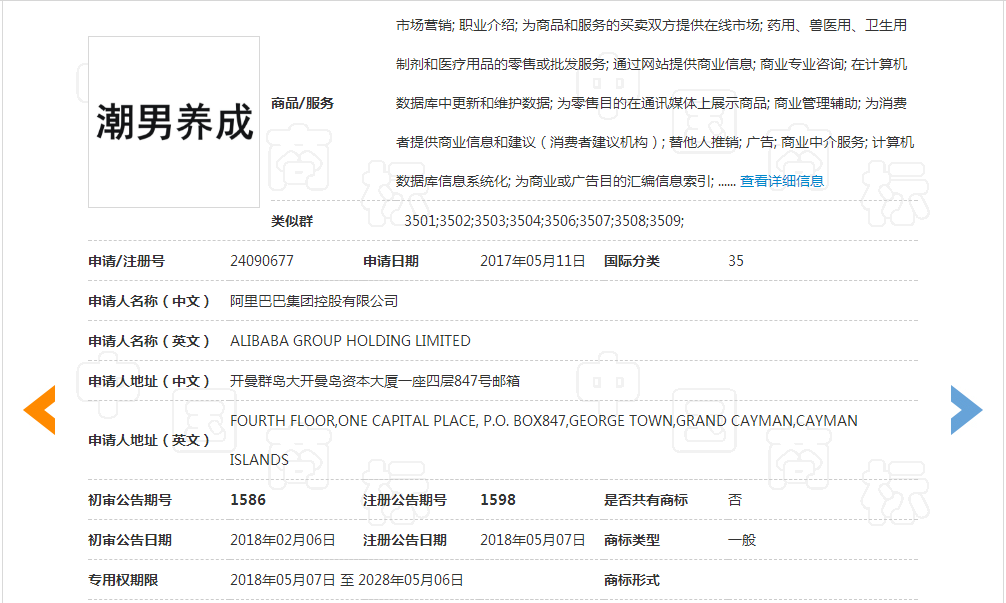Viewport: 1006px width, 603px height.
Task: Click goods text line starting 制剂和医疗用品
Action: tap(651, 65)
